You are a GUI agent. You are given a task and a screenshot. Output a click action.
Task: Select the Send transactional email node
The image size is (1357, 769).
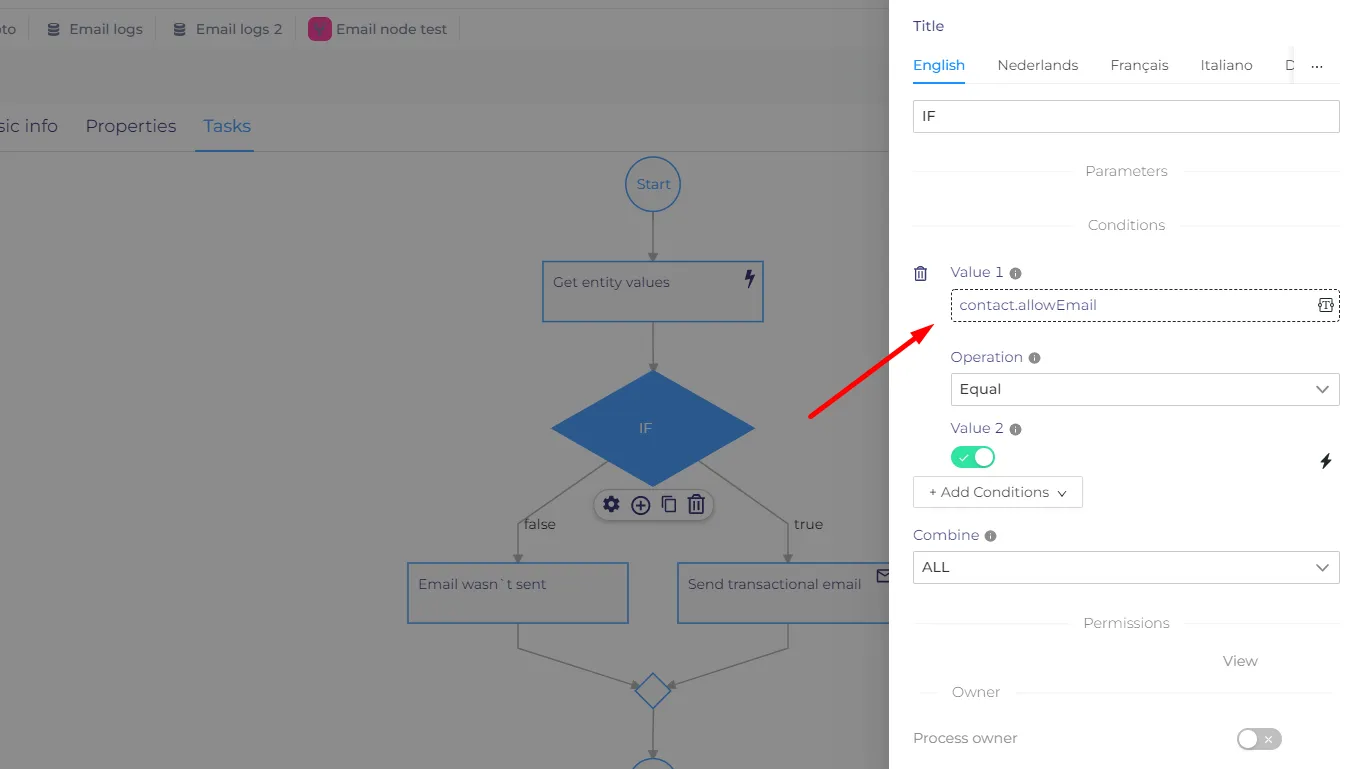(x=783, y=593)
